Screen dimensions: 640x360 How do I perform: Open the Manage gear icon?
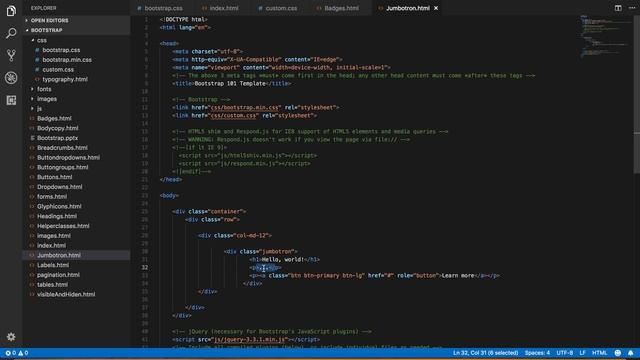(x=11, y=337)
